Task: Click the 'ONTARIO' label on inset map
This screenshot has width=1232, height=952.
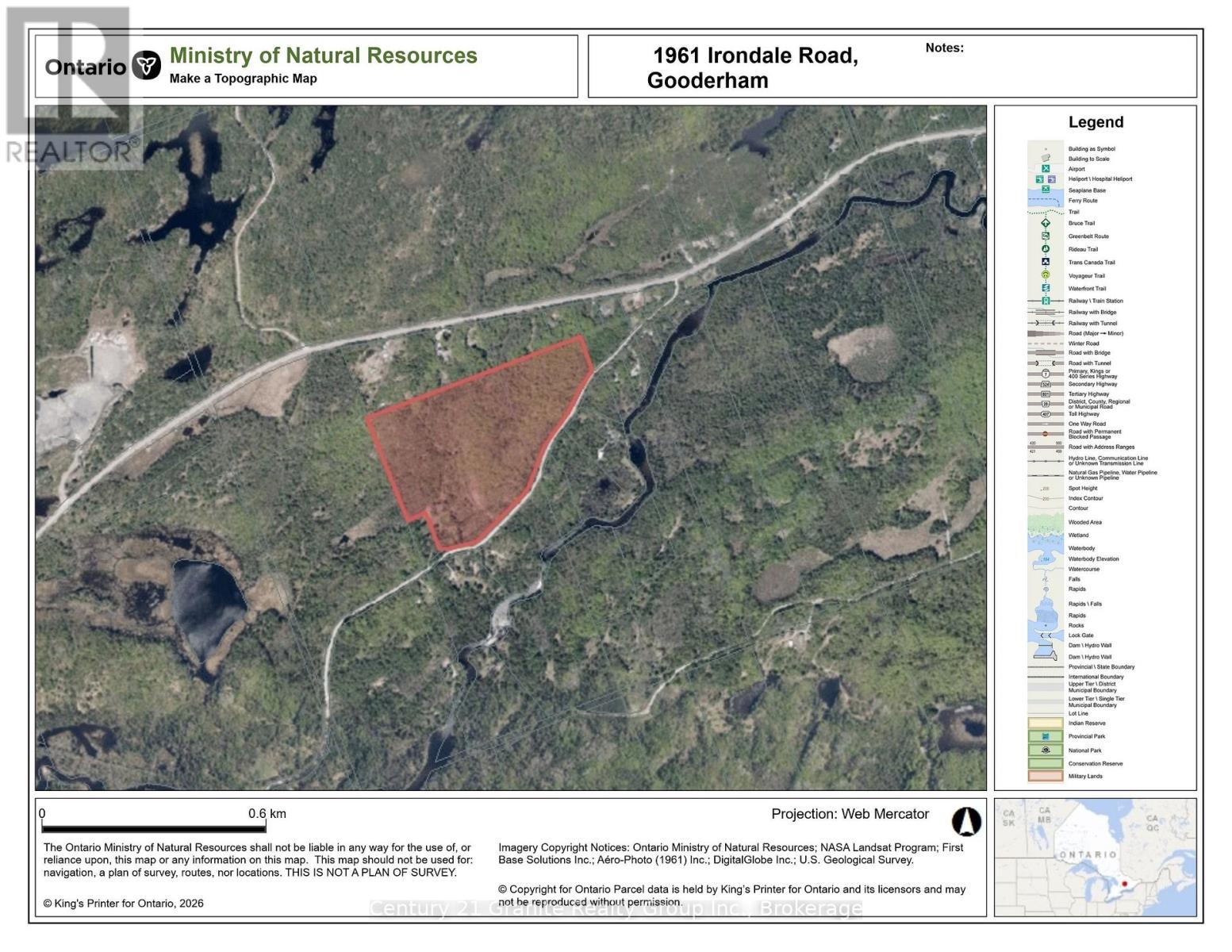Action: (x=1088, y=854)
